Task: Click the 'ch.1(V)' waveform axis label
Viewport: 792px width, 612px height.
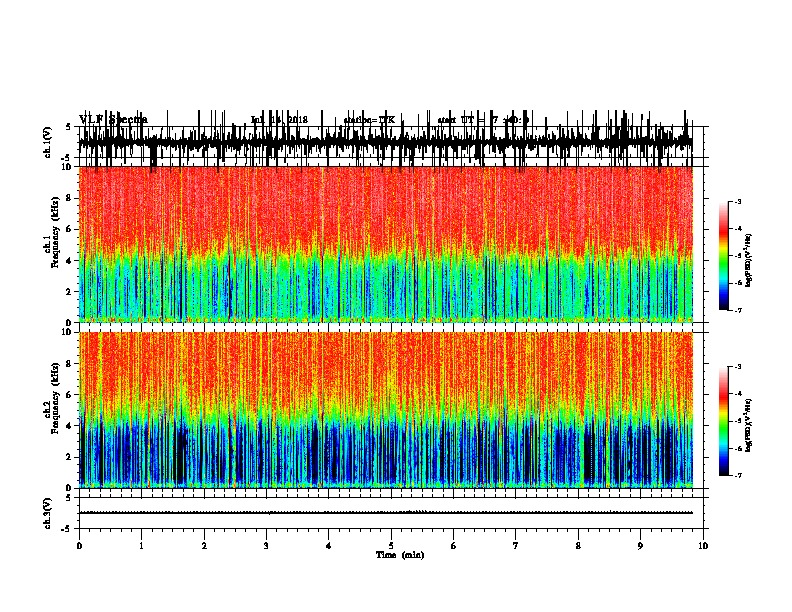Action: (48, 142)
